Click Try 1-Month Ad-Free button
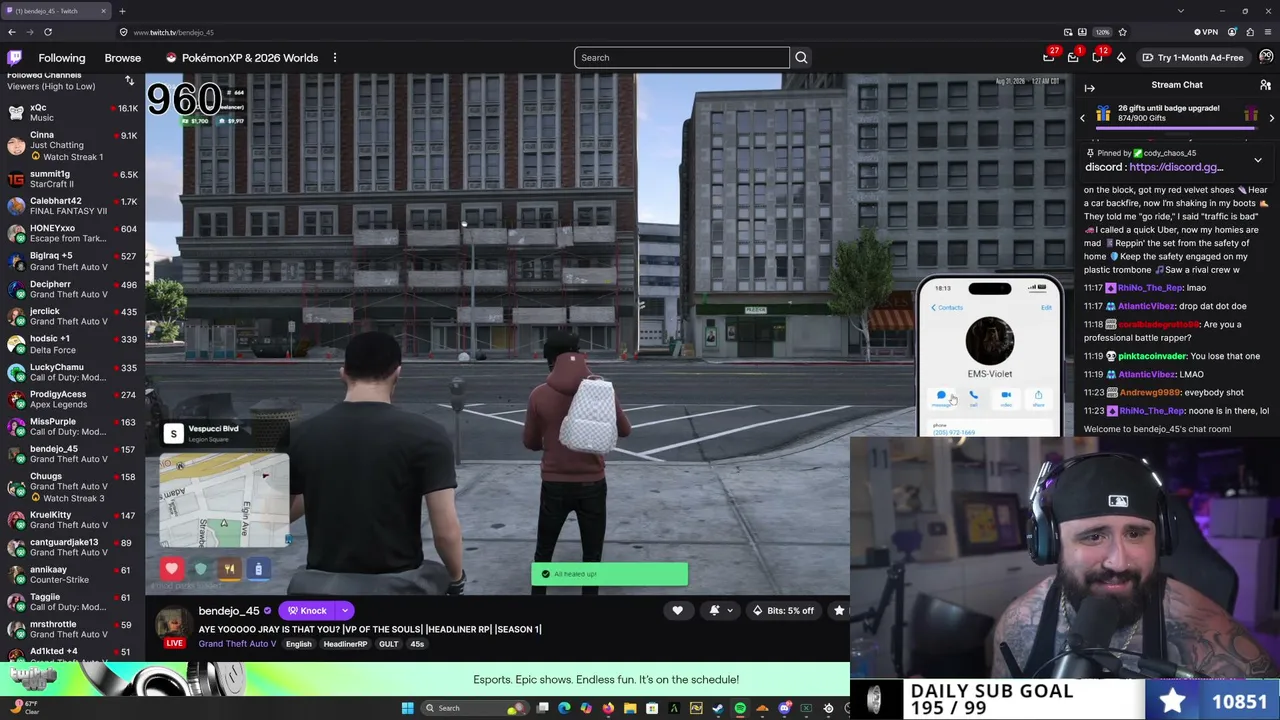This screenshot has width=1280, height=720. coord(1193,57)
